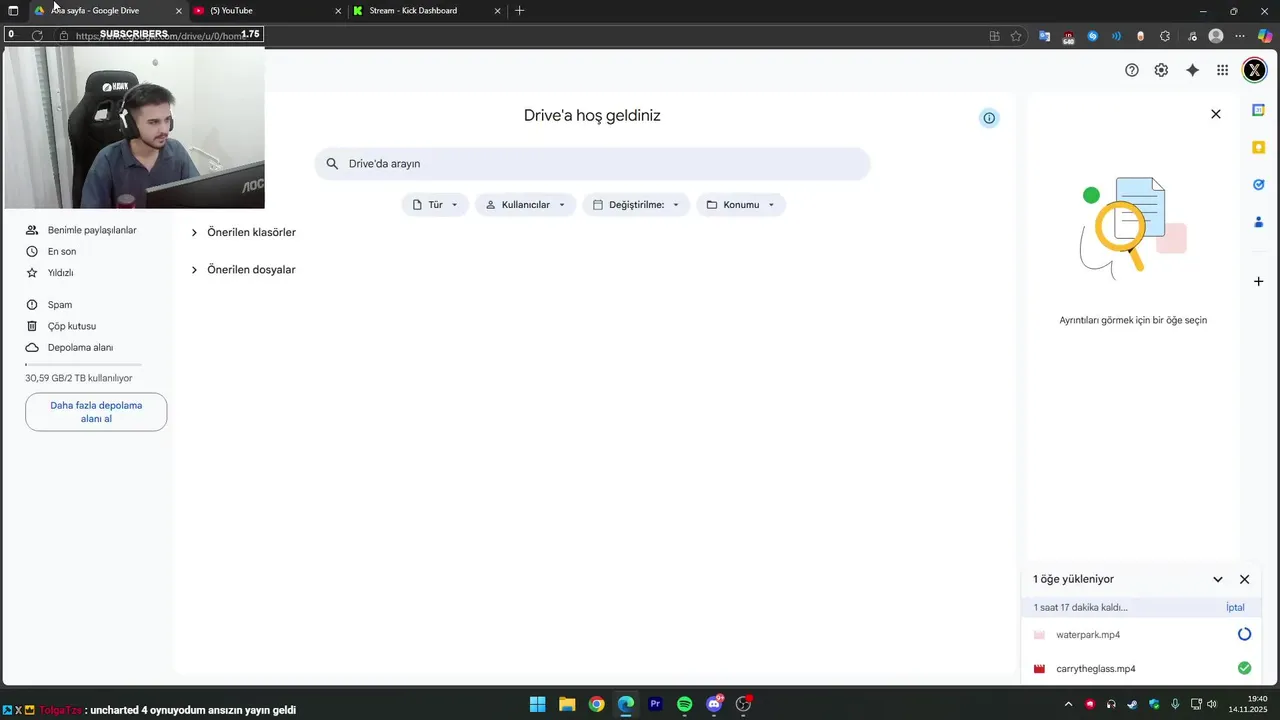This screenshot has width=1280, height=720.
Task: Open Discord from the taskbar
Action: tap(714, 704)
